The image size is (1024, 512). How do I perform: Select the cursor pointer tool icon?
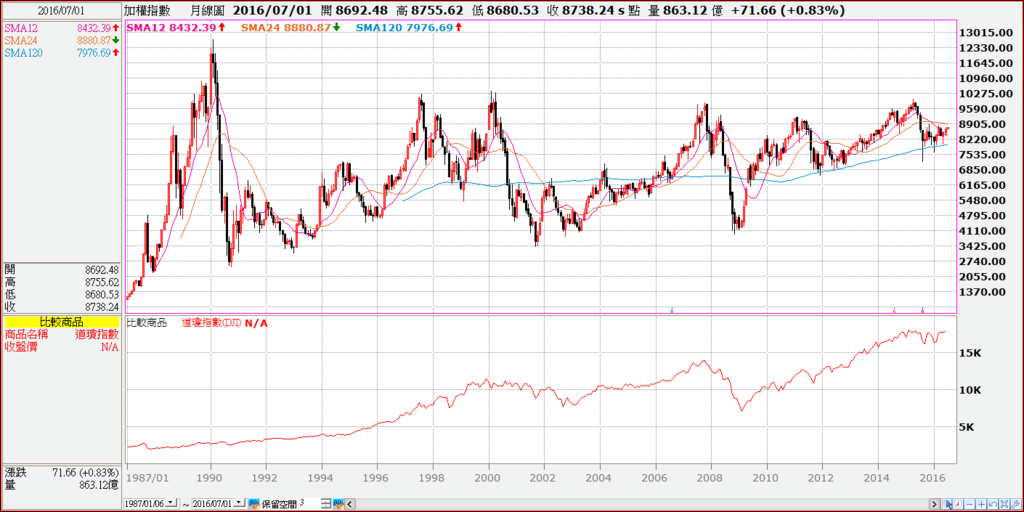[x=946, y=504]
